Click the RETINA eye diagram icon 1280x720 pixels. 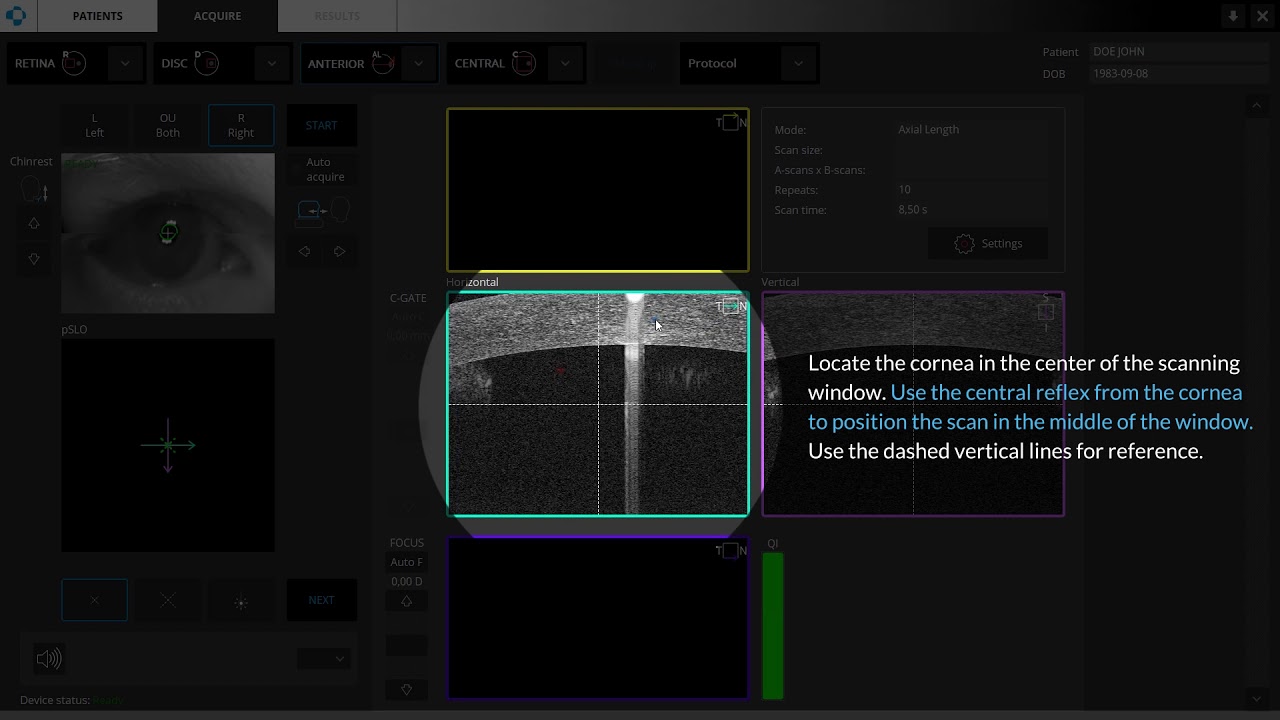tap(74, 63)
